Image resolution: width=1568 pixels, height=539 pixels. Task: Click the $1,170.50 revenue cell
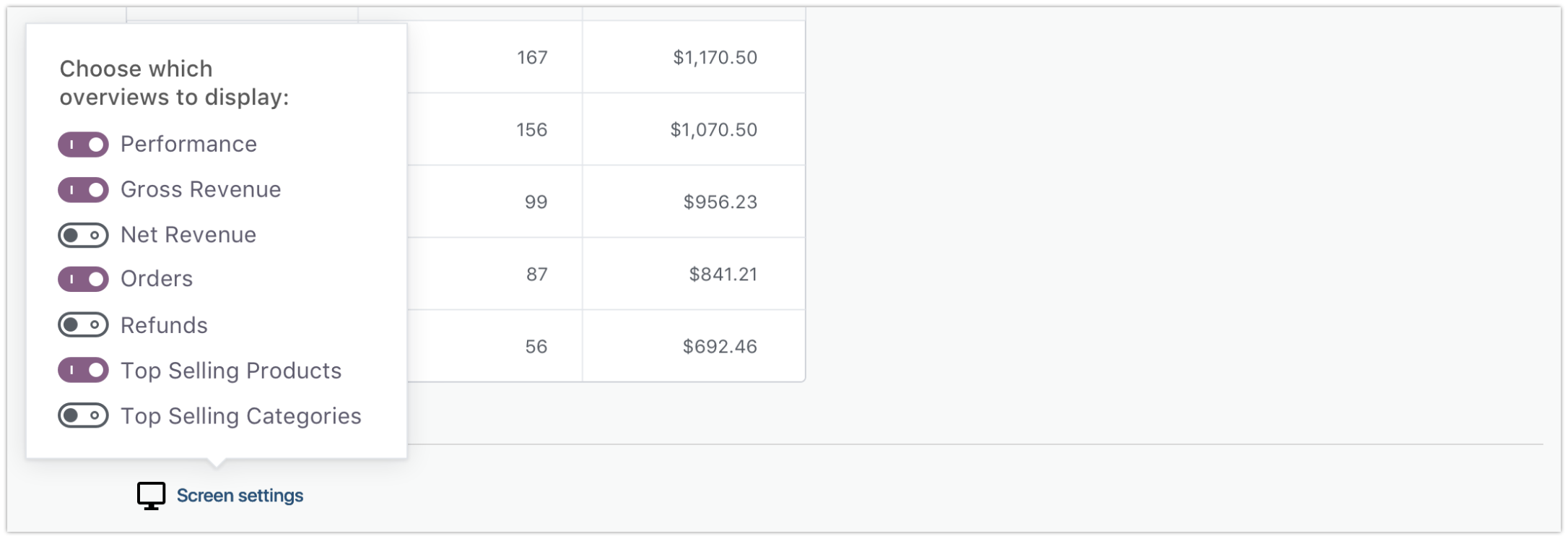715,56
